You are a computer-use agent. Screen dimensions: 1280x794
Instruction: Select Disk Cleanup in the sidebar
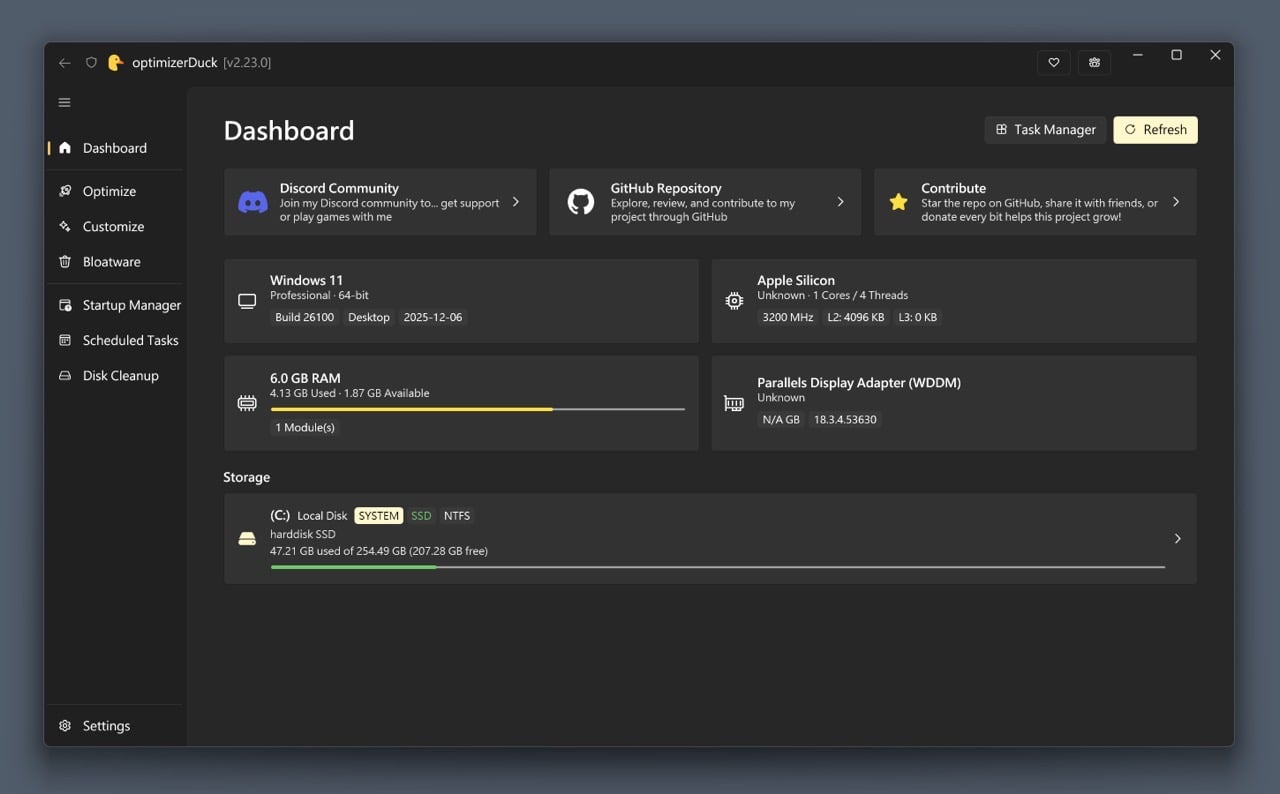click(115, 376)
